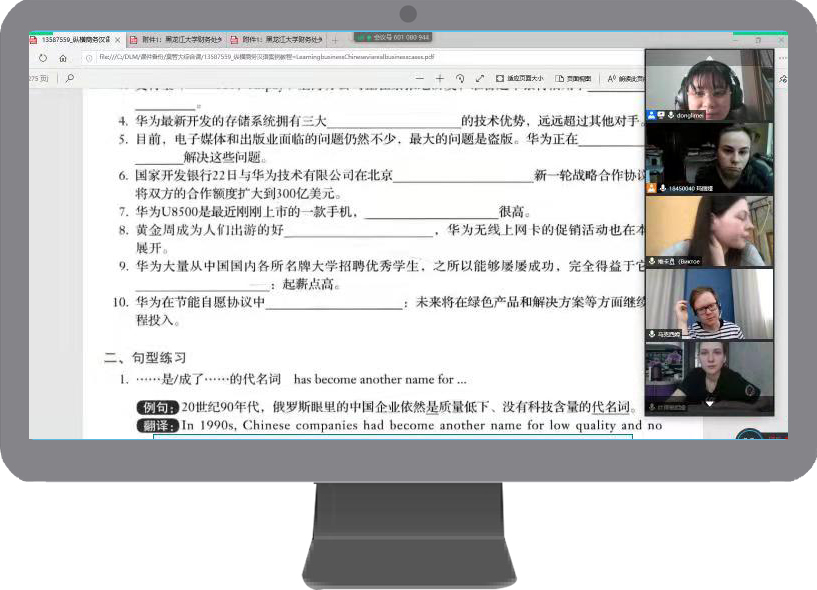The image size is (817, 590).
Task: Open browser more options ellipsis
Action: [783, 58]
